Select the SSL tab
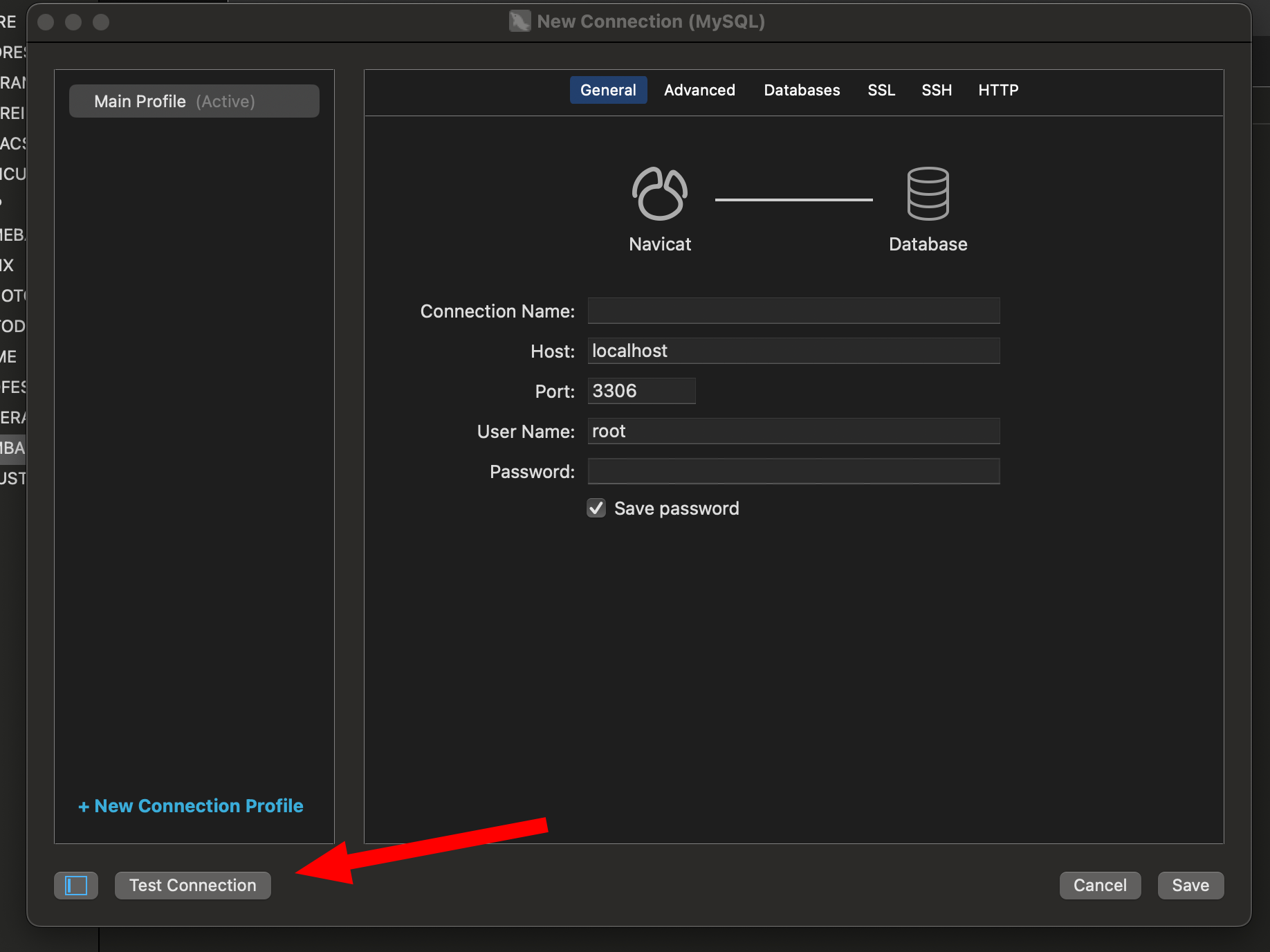This screenshot has width=1270, height=952. tap(881, 90)
